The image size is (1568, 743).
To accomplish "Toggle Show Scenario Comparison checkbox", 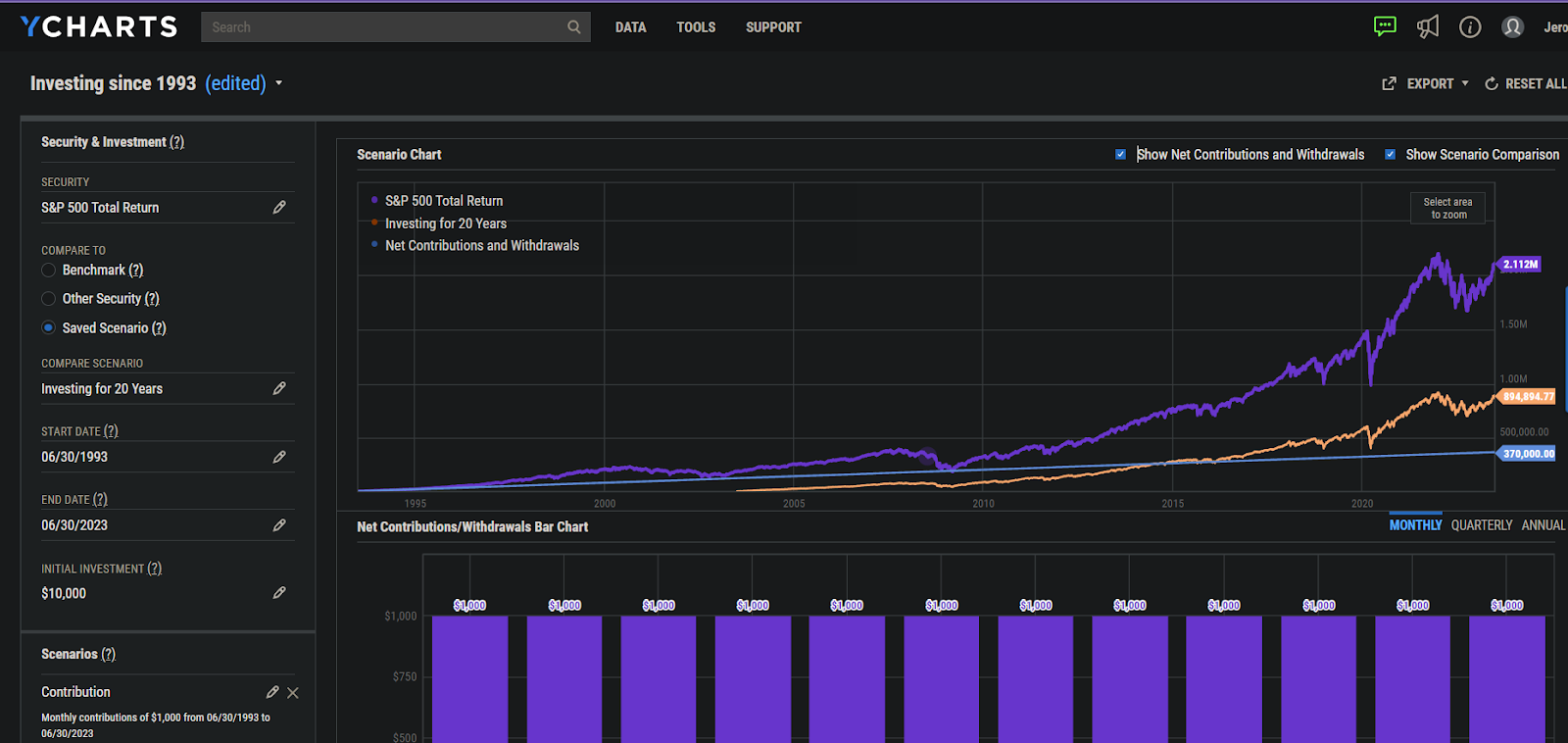I will [x=1390, y=154].
